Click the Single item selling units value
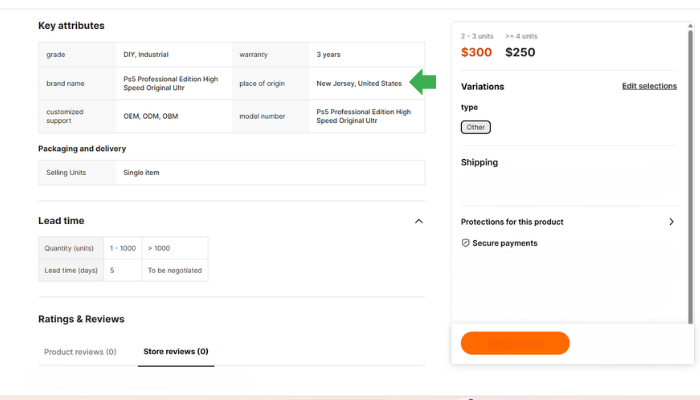The image size is (700, 400). [x=141, y=172]
